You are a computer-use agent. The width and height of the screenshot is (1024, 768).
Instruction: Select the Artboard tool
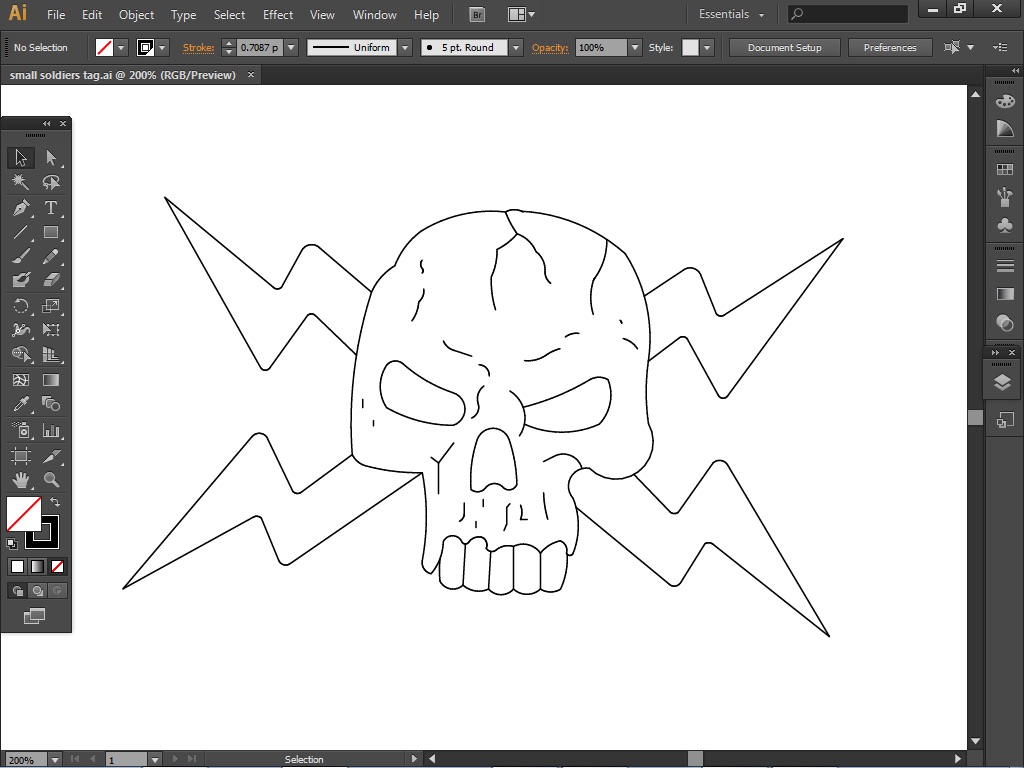click(x=20, y=456)
